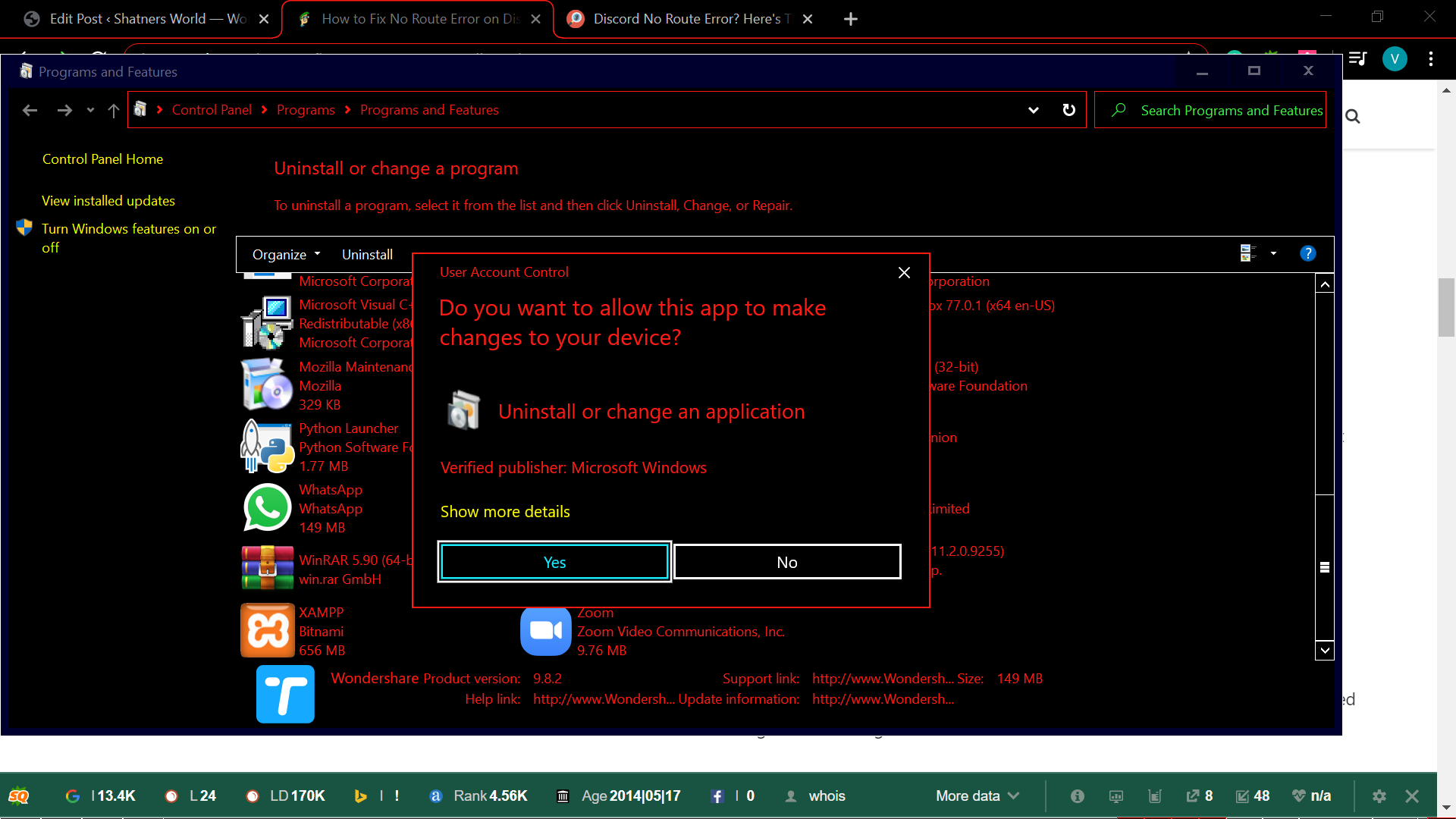
Task: Click the Uninstall toolbar button
Action: (367, 255)
